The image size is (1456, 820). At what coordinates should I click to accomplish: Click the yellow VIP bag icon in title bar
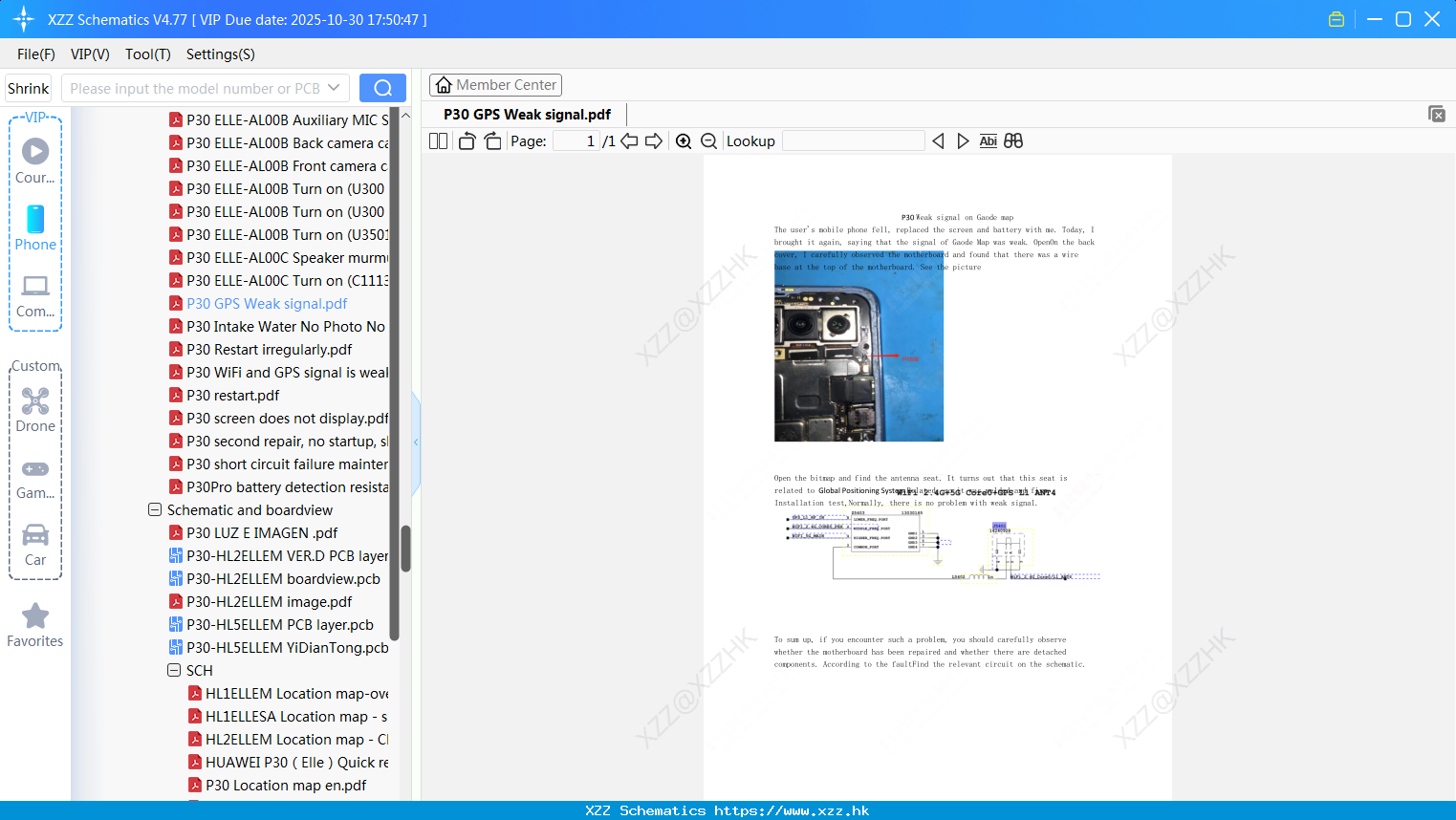pyautogui.click(x=1336, y=19)
